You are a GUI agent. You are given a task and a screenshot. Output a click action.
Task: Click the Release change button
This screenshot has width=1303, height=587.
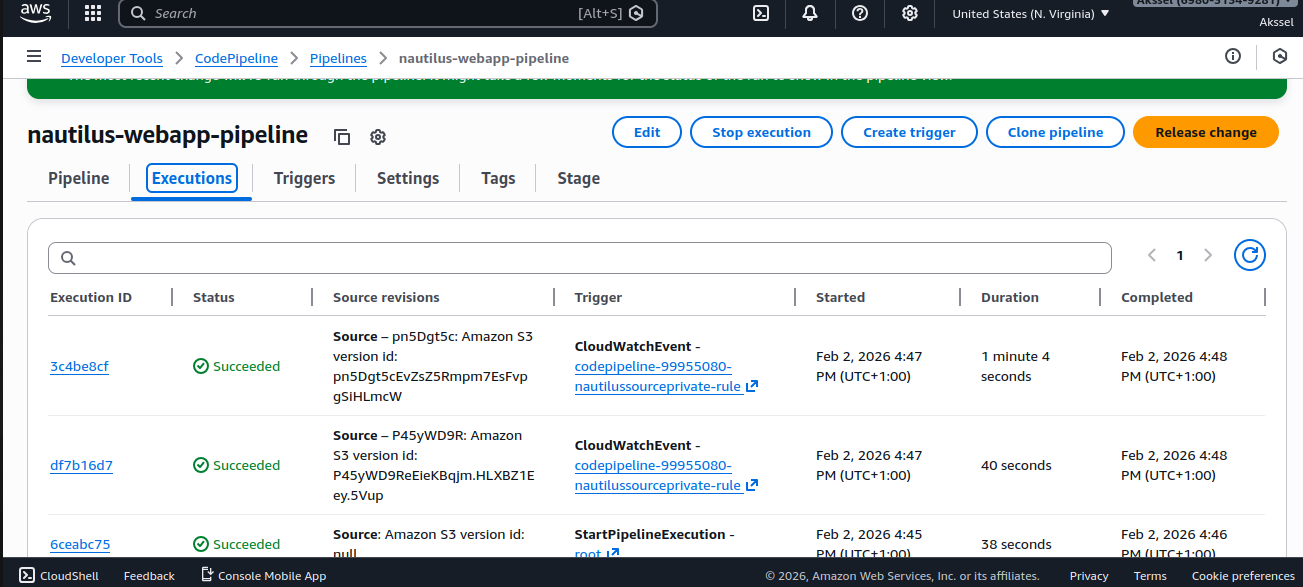(x=1205, y=132)
